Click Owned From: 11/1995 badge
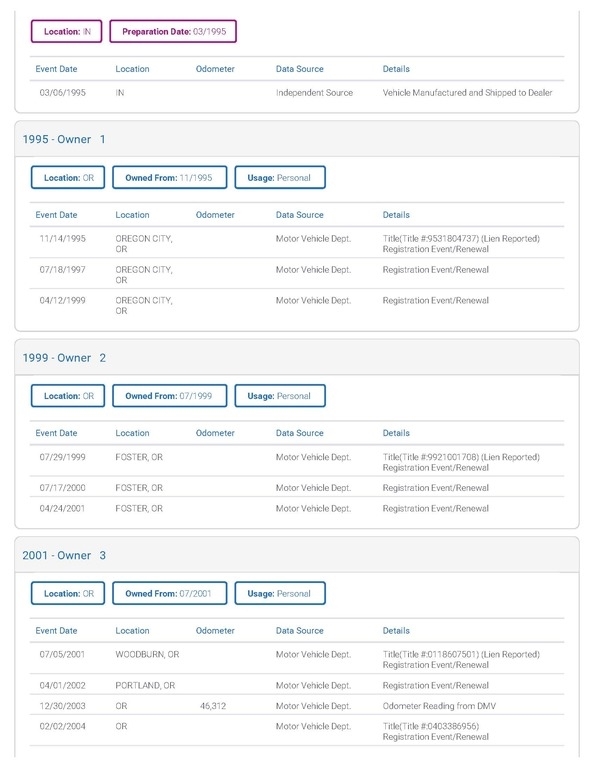 169,177
